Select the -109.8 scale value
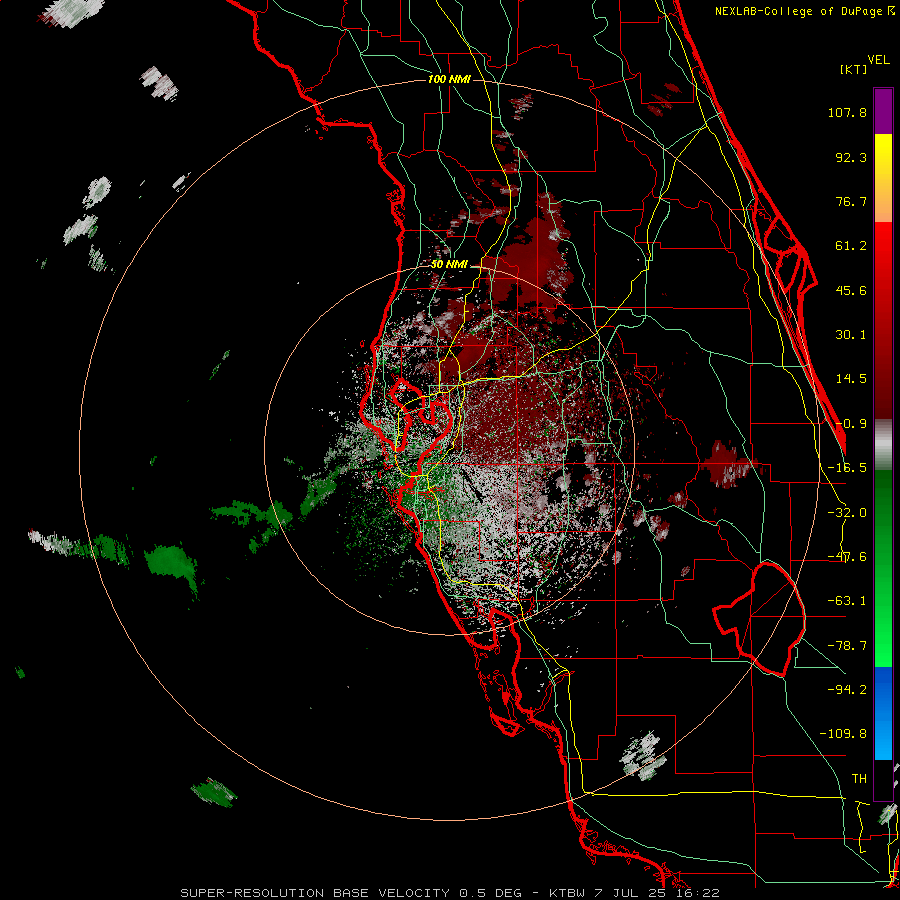This screenshot has width=900, height=900. [x=843, y=734]
